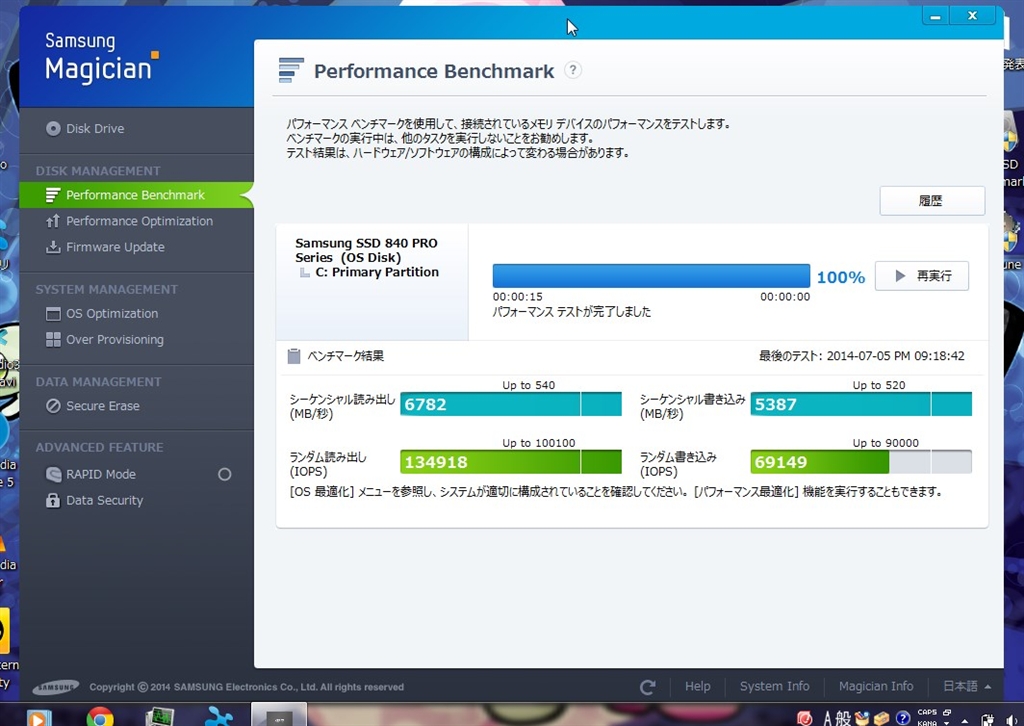Viewport: 1024px width, 726px height.
Task: Click the blue question mark tray icon
Action: pyautogui.click(x=903, y=718)
